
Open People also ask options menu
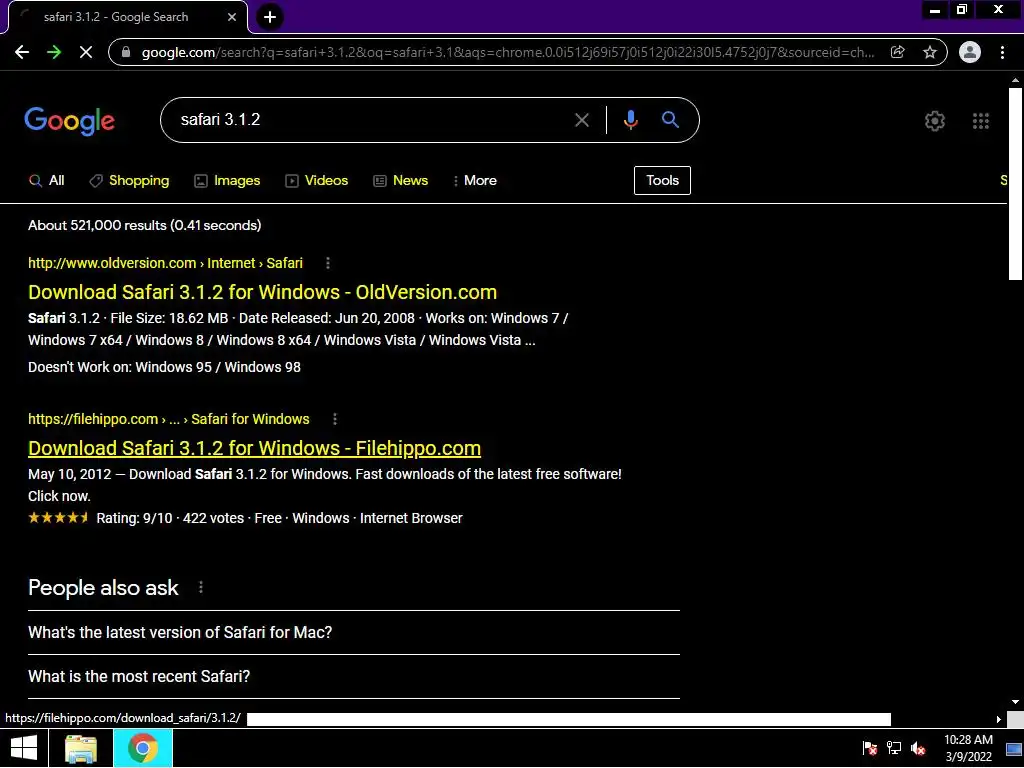(201, 588)
